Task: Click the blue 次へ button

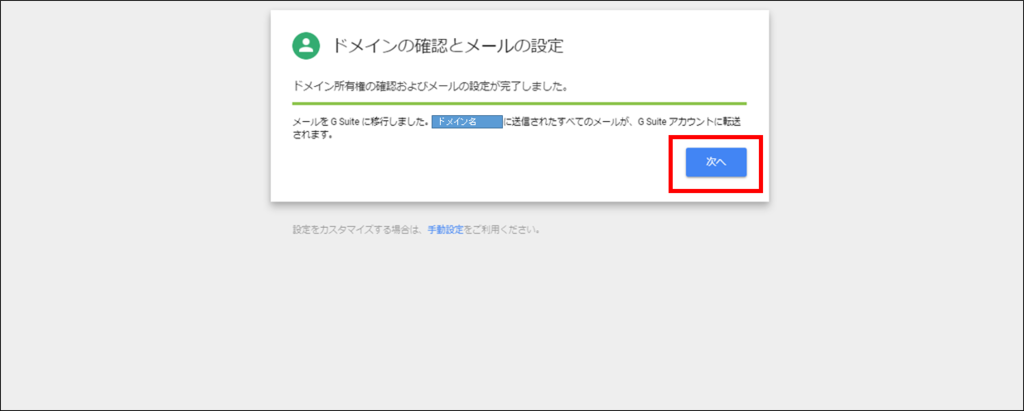Action: 716,162
